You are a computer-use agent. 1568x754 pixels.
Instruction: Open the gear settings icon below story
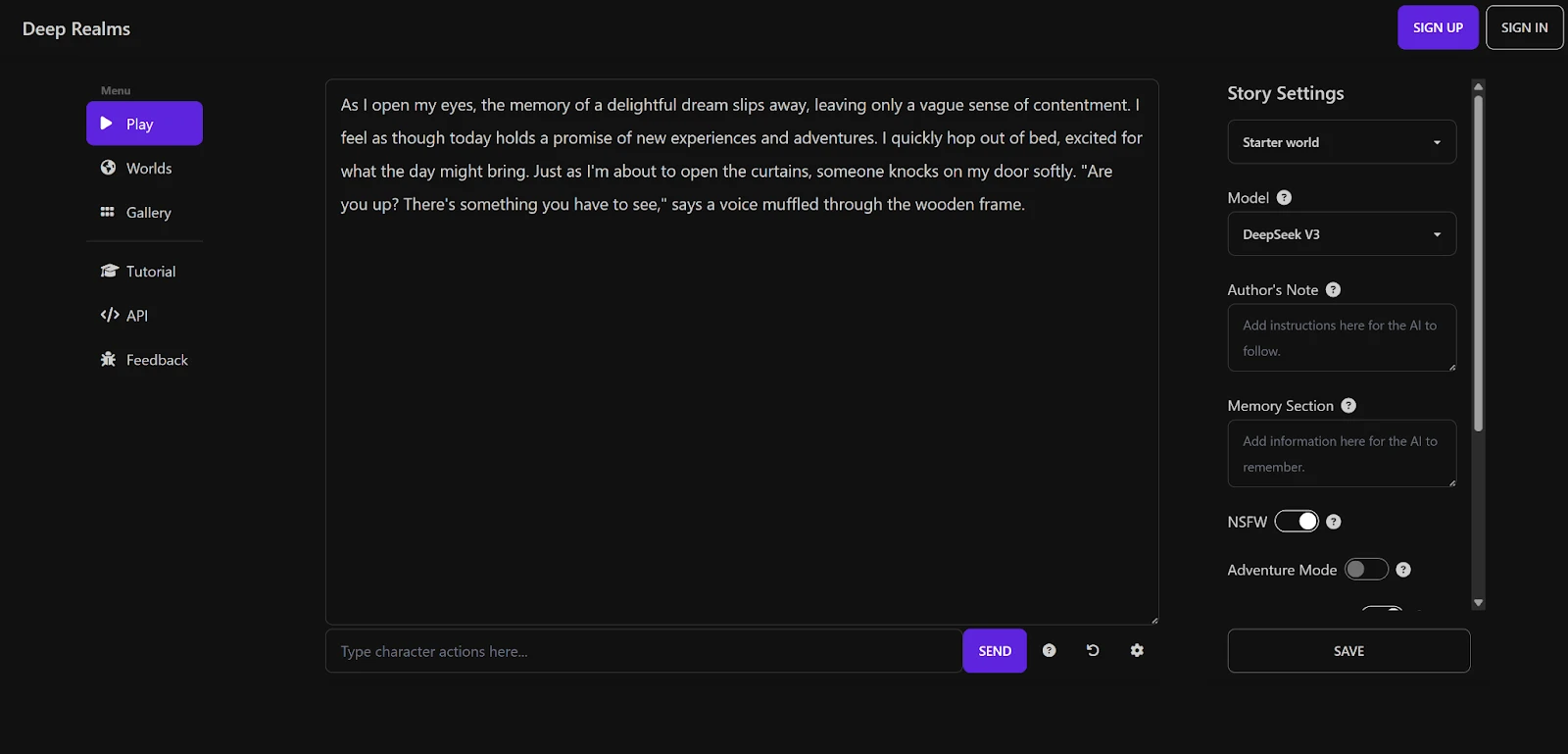tap(1137, 650)
